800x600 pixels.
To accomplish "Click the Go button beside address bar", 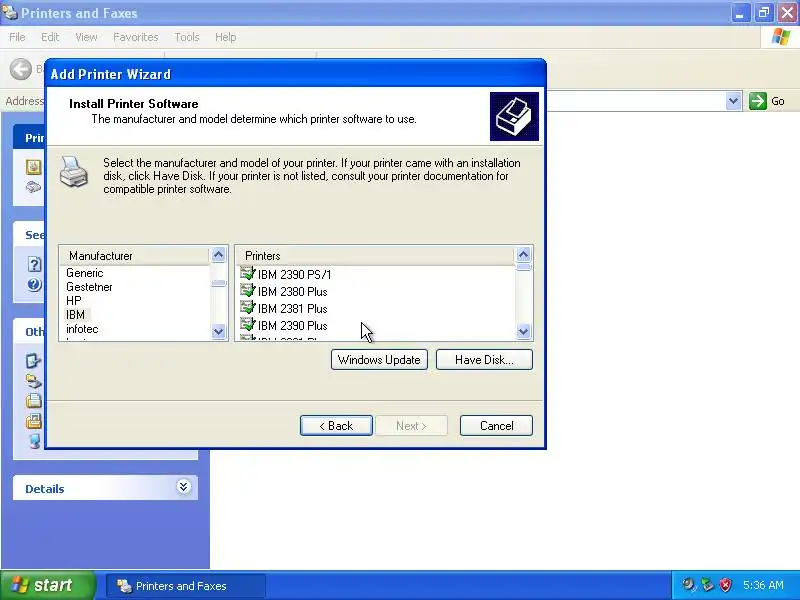I will (x=766, y=101).
